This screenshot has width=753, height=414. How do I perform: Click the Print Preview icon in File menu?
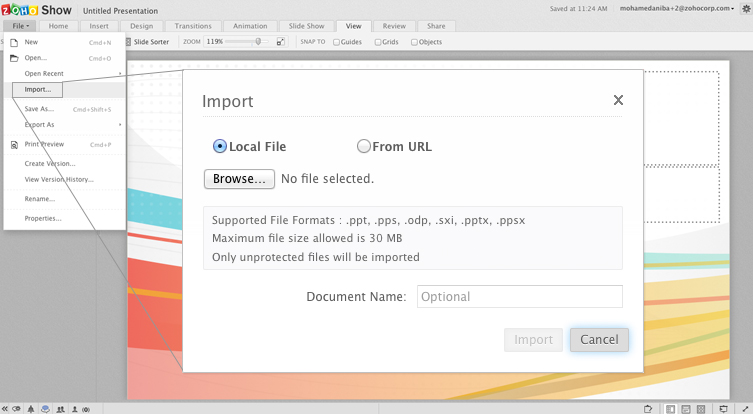[14, 144]
